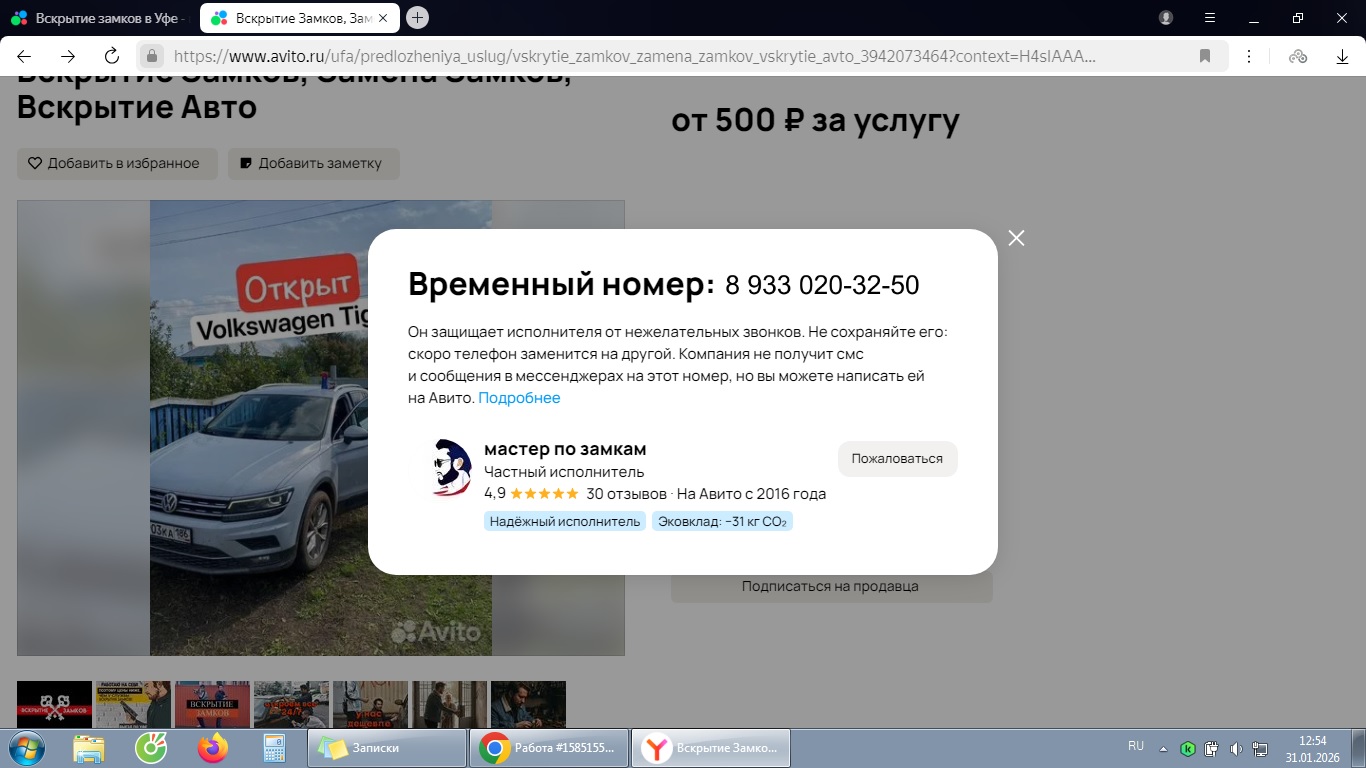The image size is (1366, 768).
Task: Bookmark this page with the bookmark icon
Action: click(1205, 56)
